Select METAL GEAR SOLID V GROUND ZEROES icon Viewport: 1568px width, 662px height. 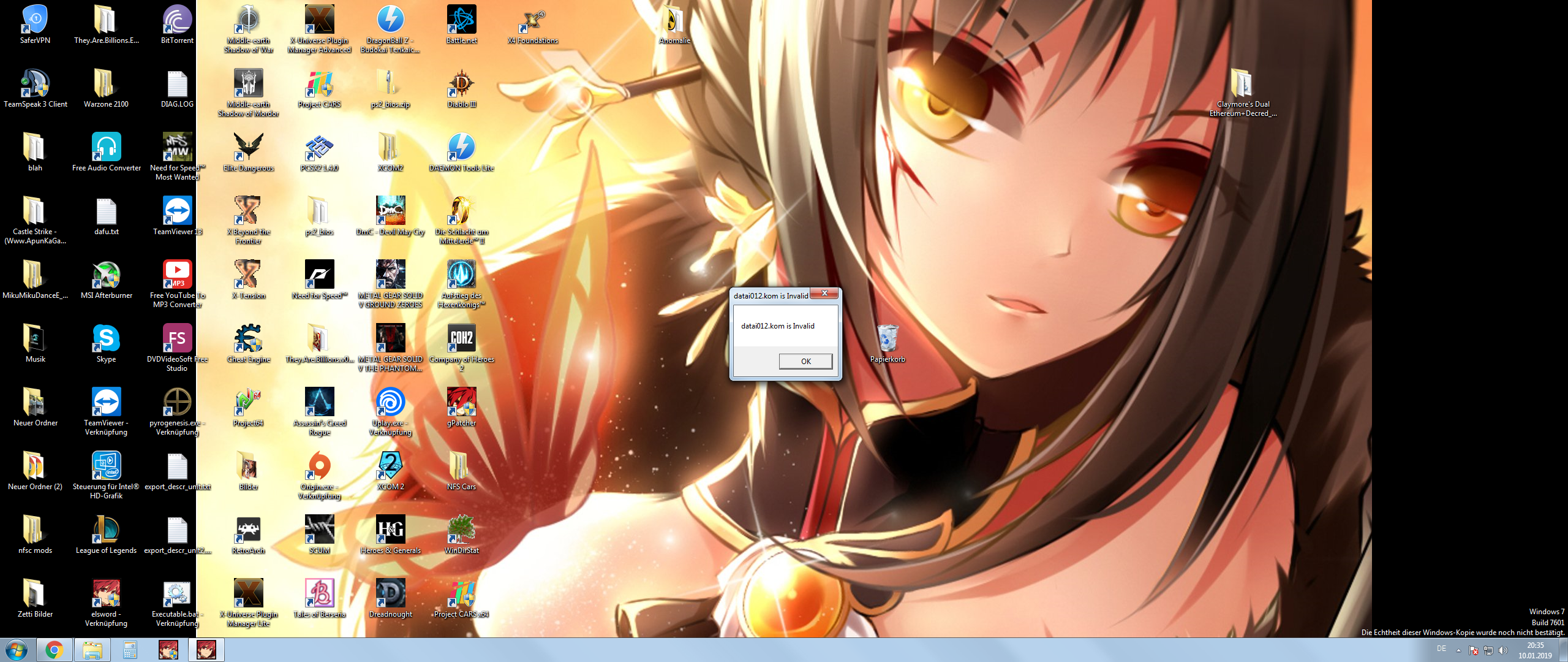(x=390, y=284)
